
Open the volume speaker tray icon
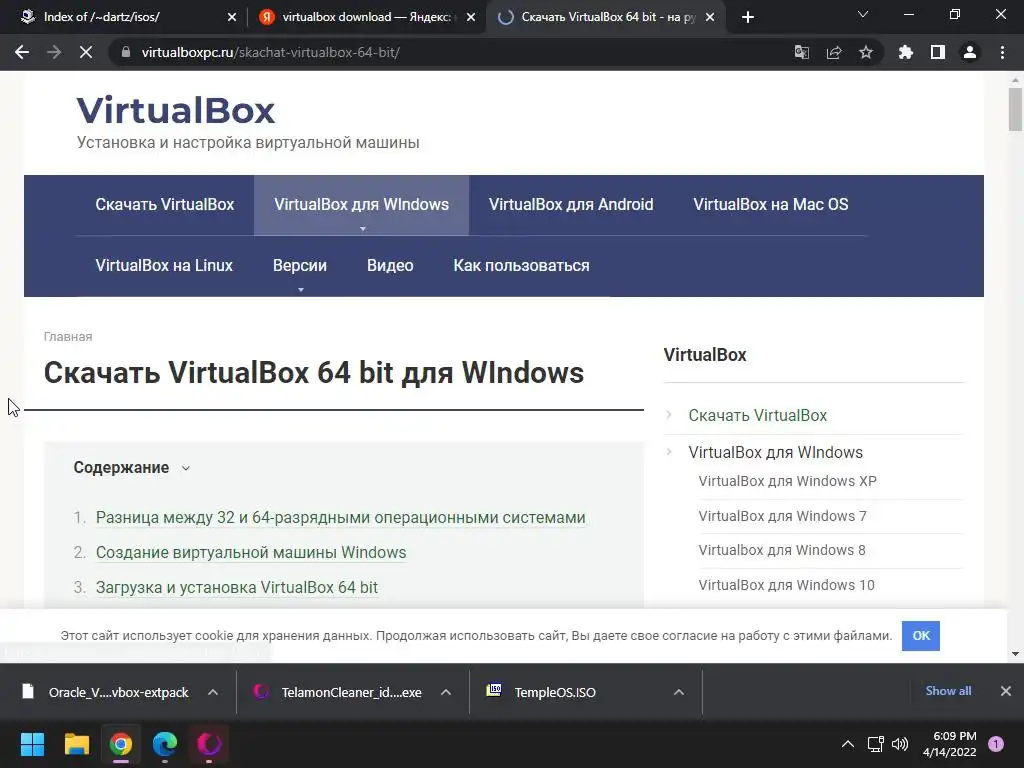click(x=900, y=744)
